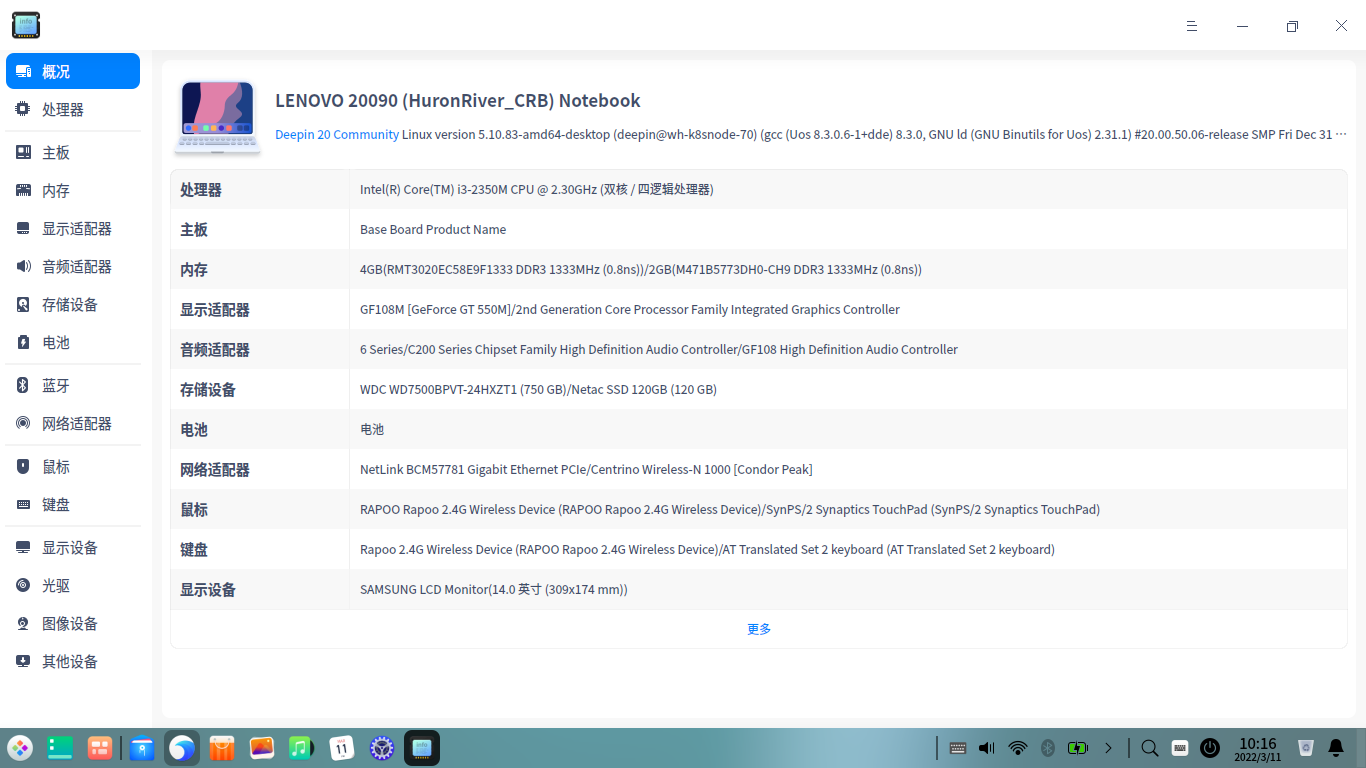Show 内存 memory details from the sidebar
Image resolution: width=1366 pixels, height=768 pixels.
pos(73,190)
